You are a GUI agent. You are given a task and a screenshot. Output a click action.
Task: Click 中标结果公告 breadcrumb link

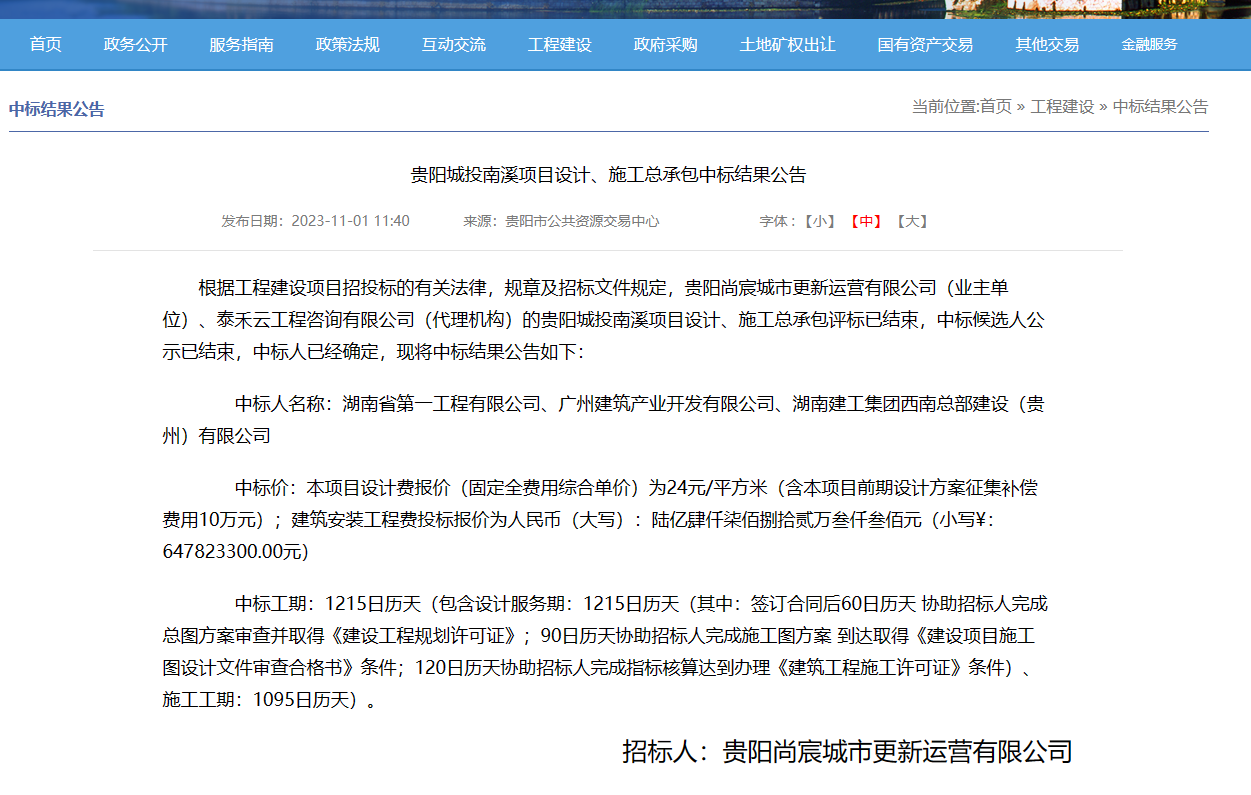[x=1160, y=106]
